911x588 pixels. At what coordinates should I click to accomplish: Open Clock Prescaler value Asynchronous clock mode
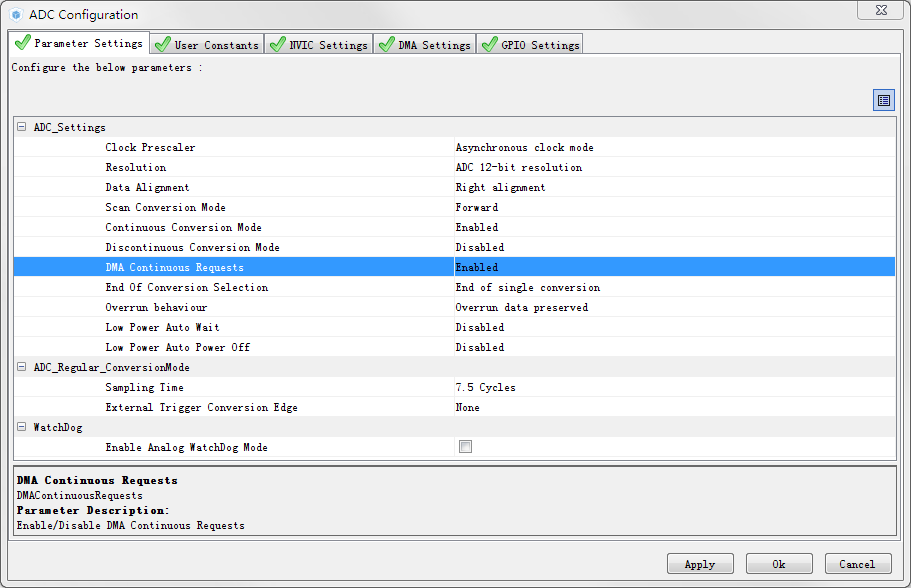(x=675, y=148)
